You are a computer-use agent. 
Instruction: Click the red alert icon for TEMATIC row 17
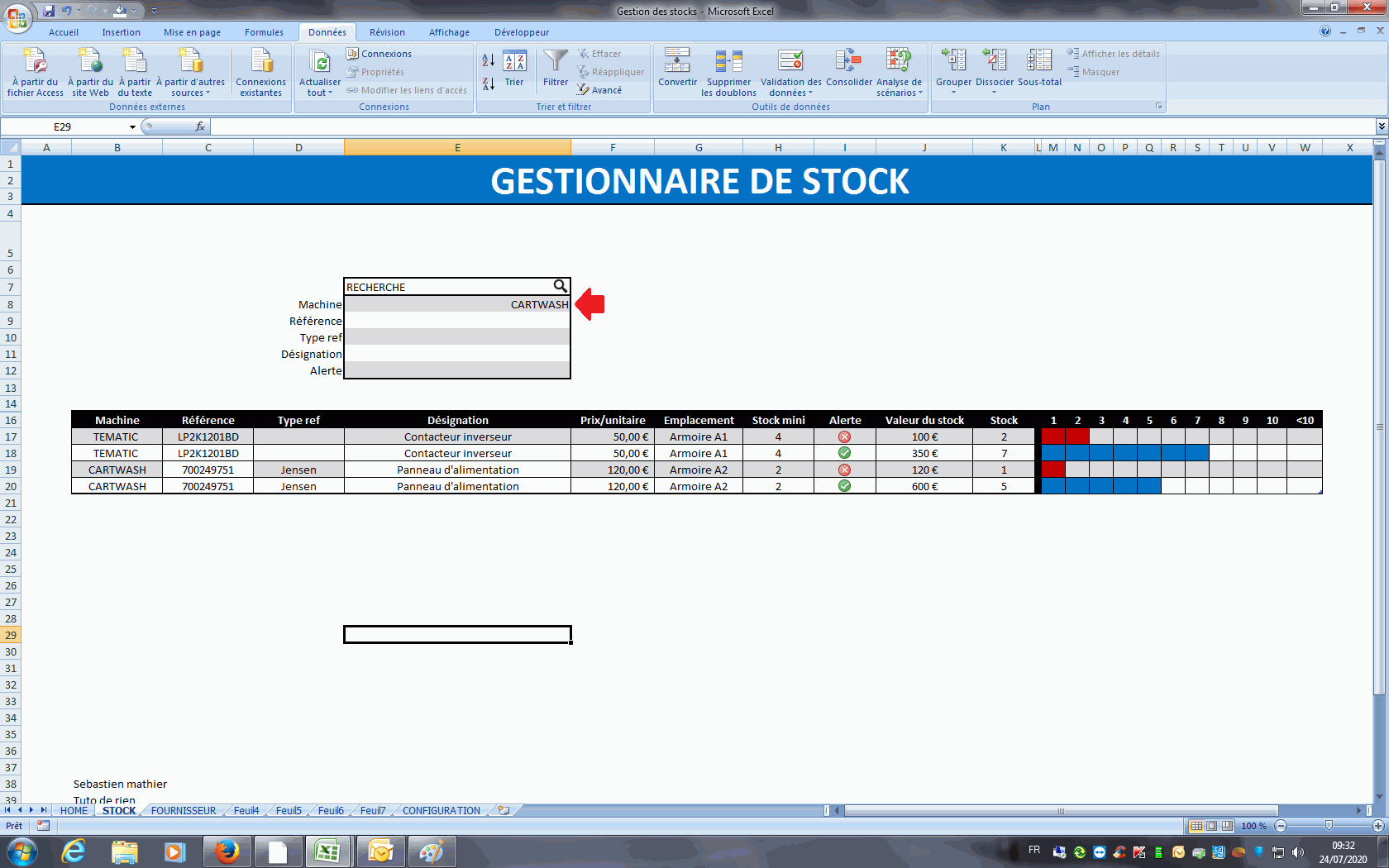tap(844, 436)
